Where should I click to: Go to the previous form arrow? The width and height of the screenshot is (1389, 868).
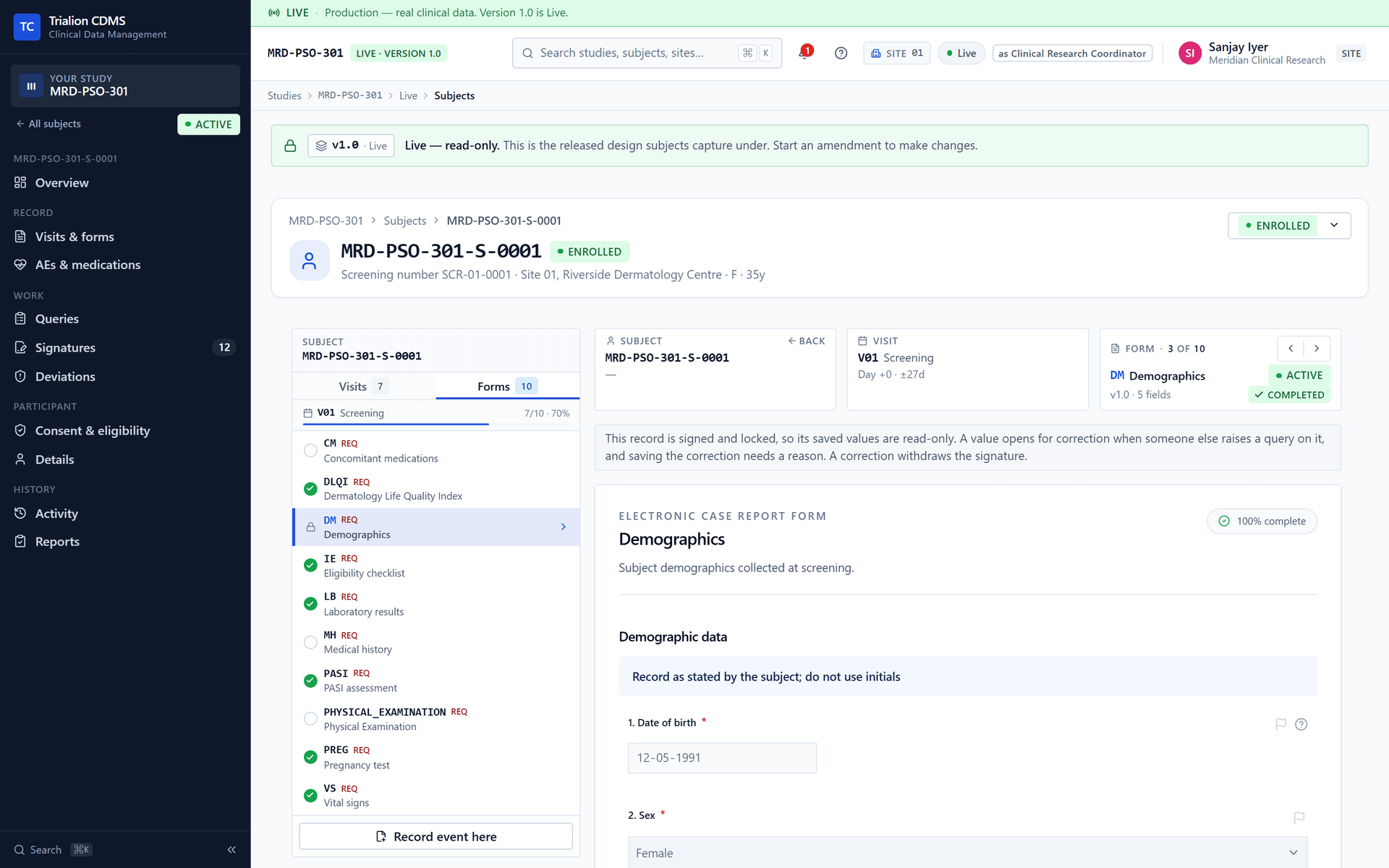1291,349
